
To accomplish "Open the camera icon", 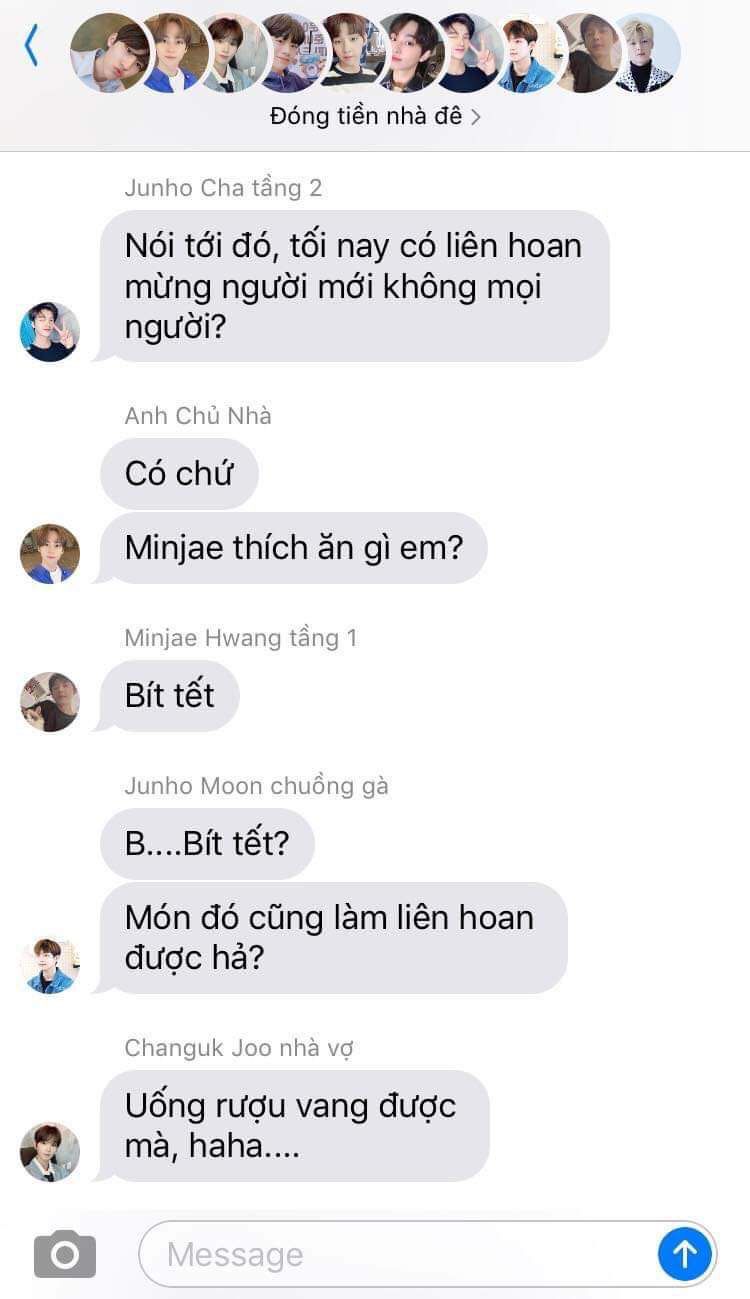I will click(65, 1254).
